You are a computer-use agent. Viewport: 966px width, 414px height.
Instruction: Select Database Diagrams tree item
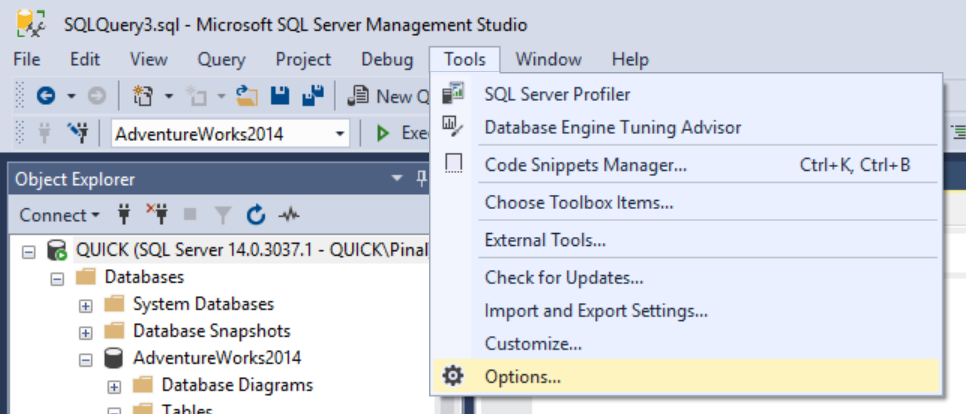click(237, 385)
